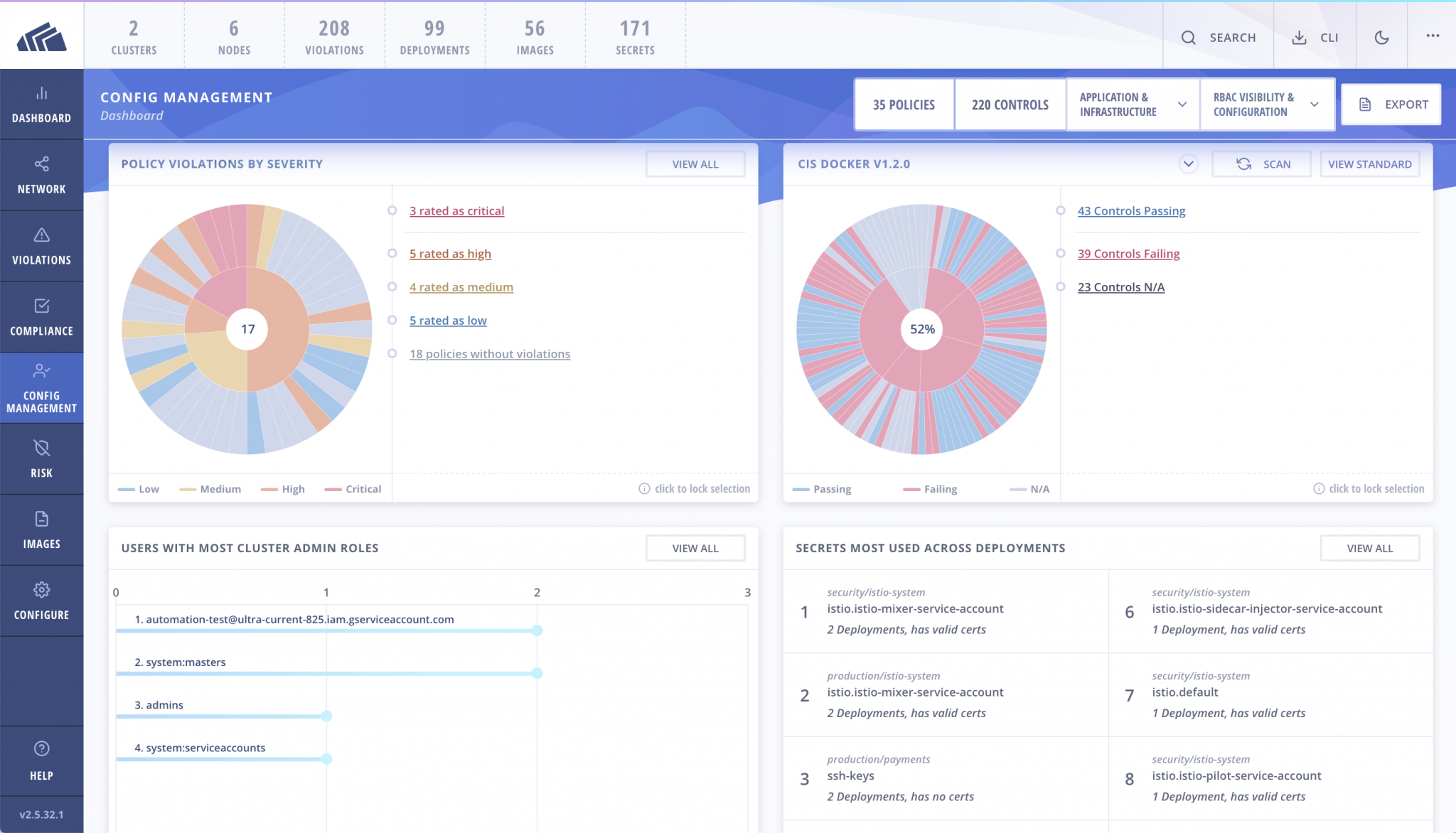Screen dimensions: 1456x833
Task: Open the Compliance panel from sidebar
Action: pyautogui.click(x=41, y=316)
